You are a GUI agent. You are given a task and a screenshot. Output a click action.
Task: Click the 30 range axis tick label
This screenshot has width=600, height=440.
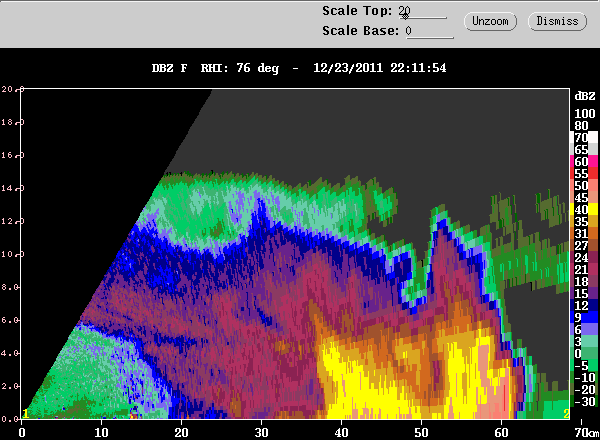click(x=261, y=433)
